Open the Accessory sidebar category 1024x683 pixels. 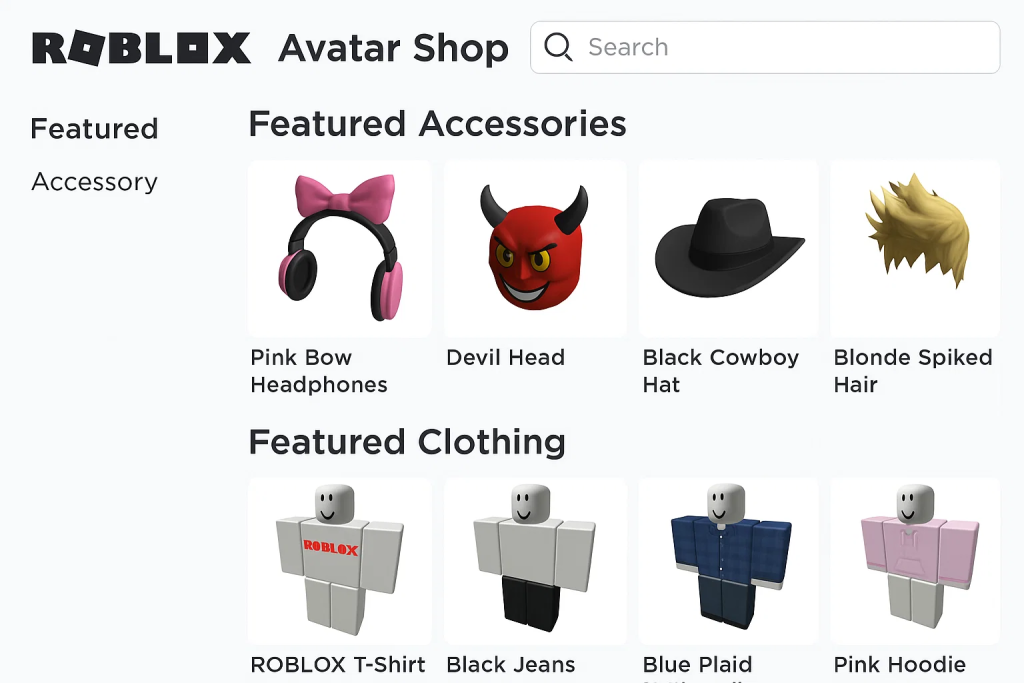pos(95,182)
